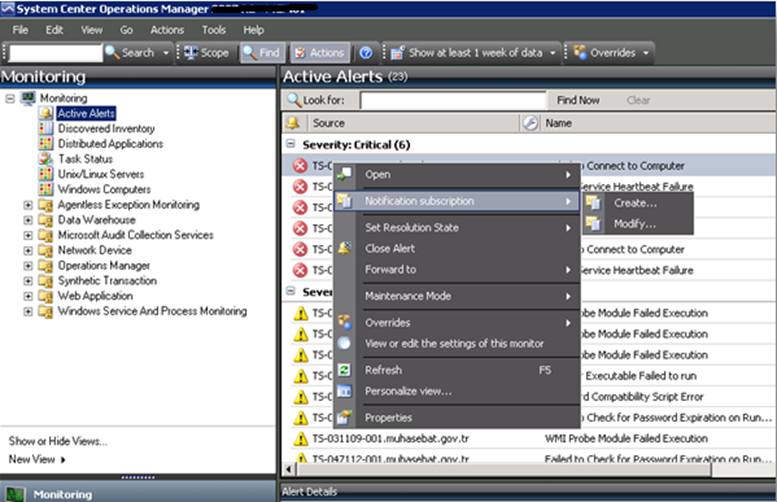Click the Personalize view icon in context menu
This screenshot has height=502, width=777.
(344, 391)
